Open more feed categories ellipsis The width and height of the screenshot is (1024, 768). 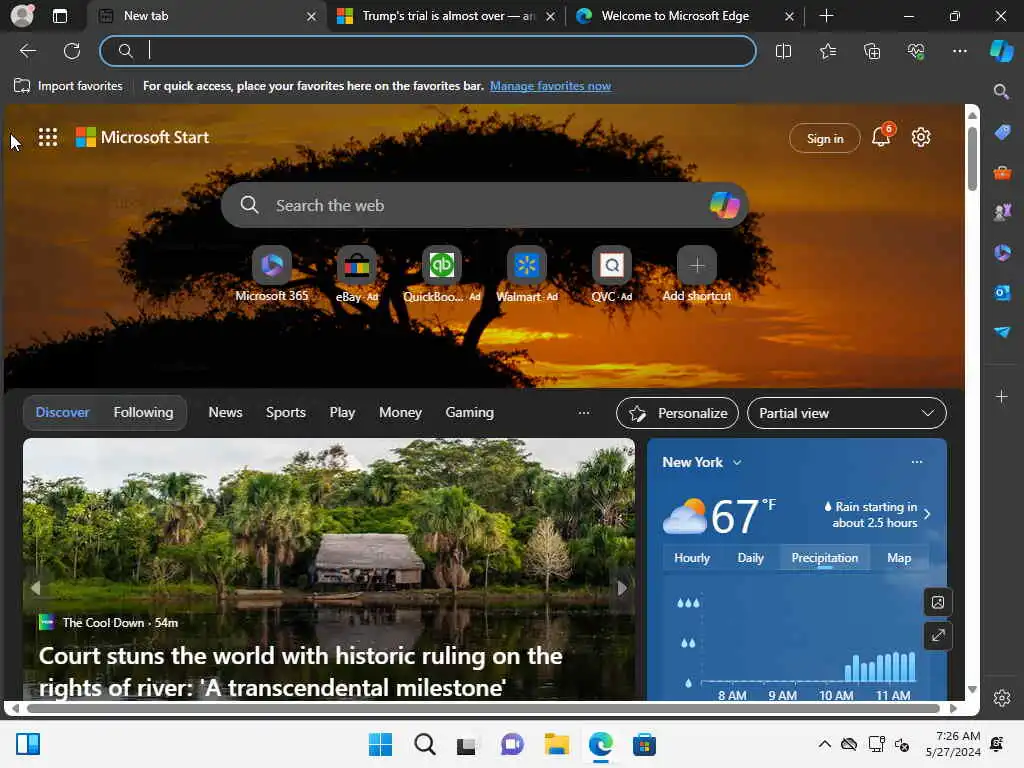click(x=584, y=413)
